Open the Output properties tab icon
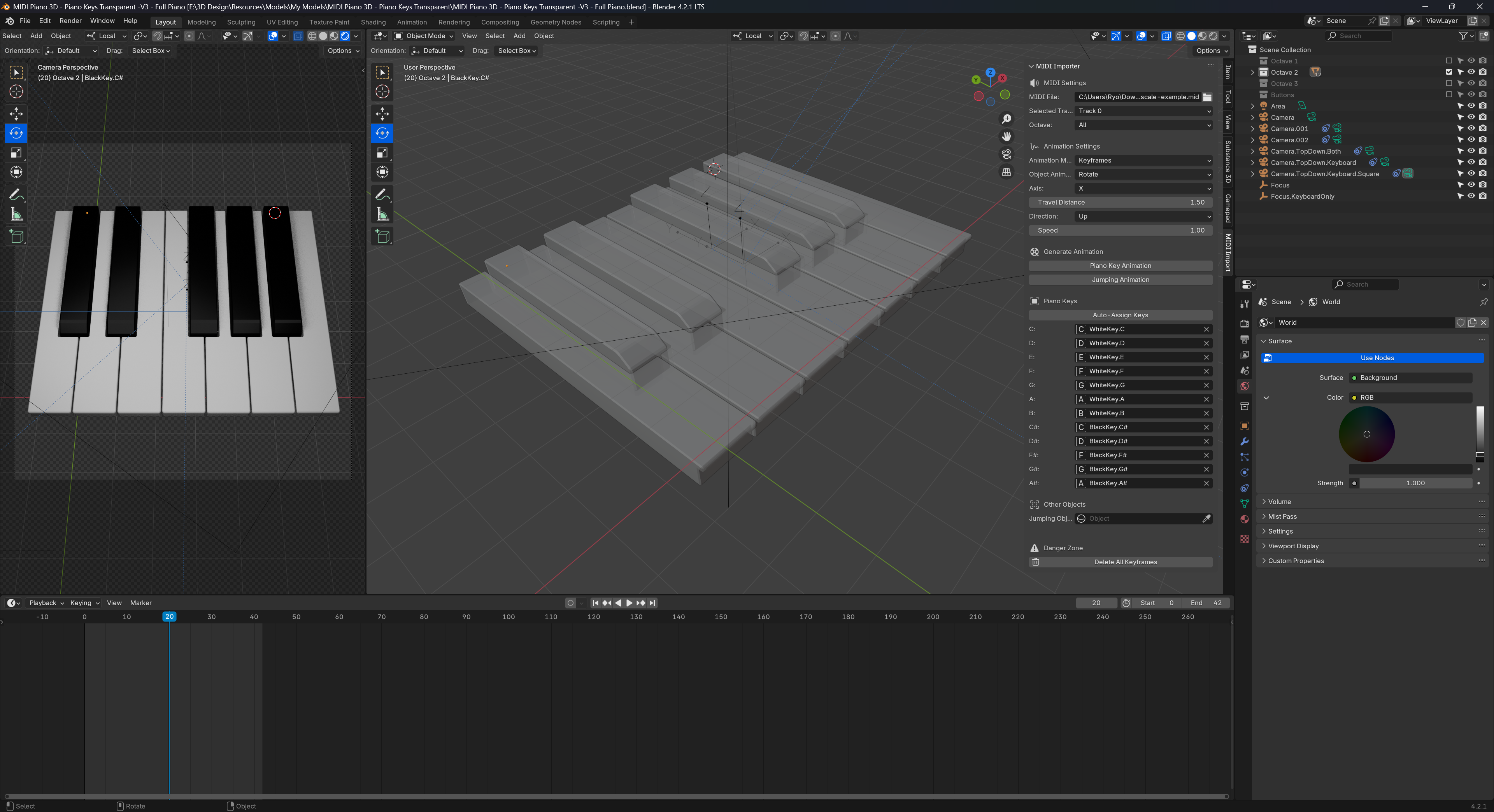1494x812 pixels. (x=1244, y=339)
